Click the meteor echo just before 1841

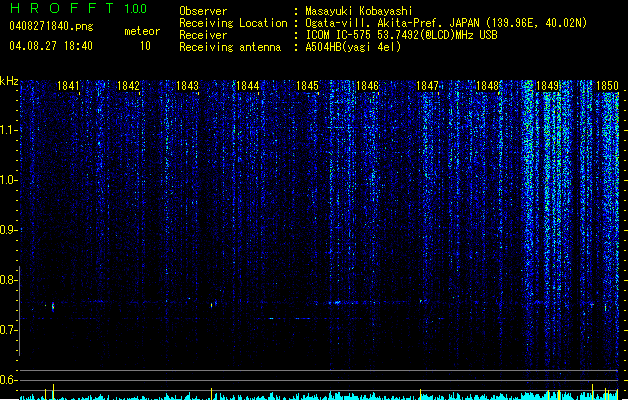53,307
